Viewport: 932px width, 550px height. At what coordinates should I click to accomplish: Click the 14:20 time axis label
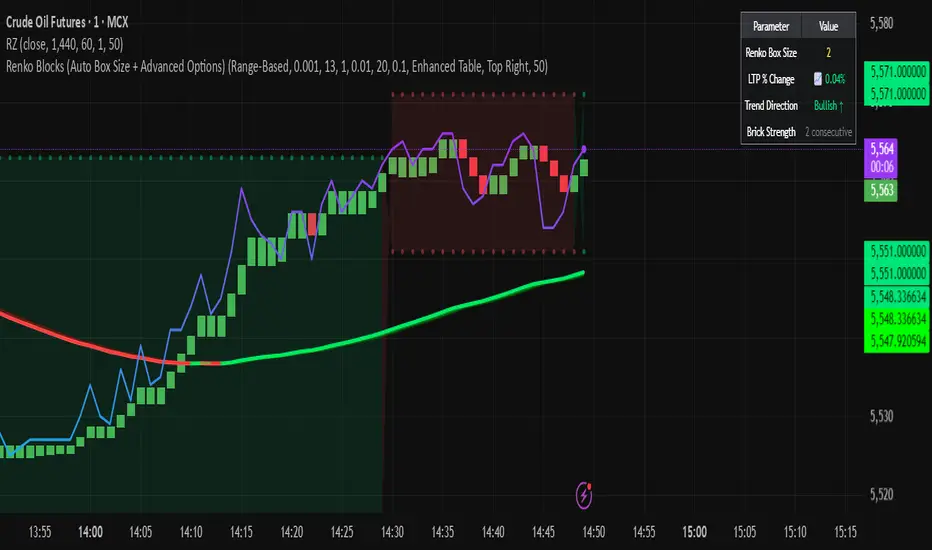coord(291,532)
